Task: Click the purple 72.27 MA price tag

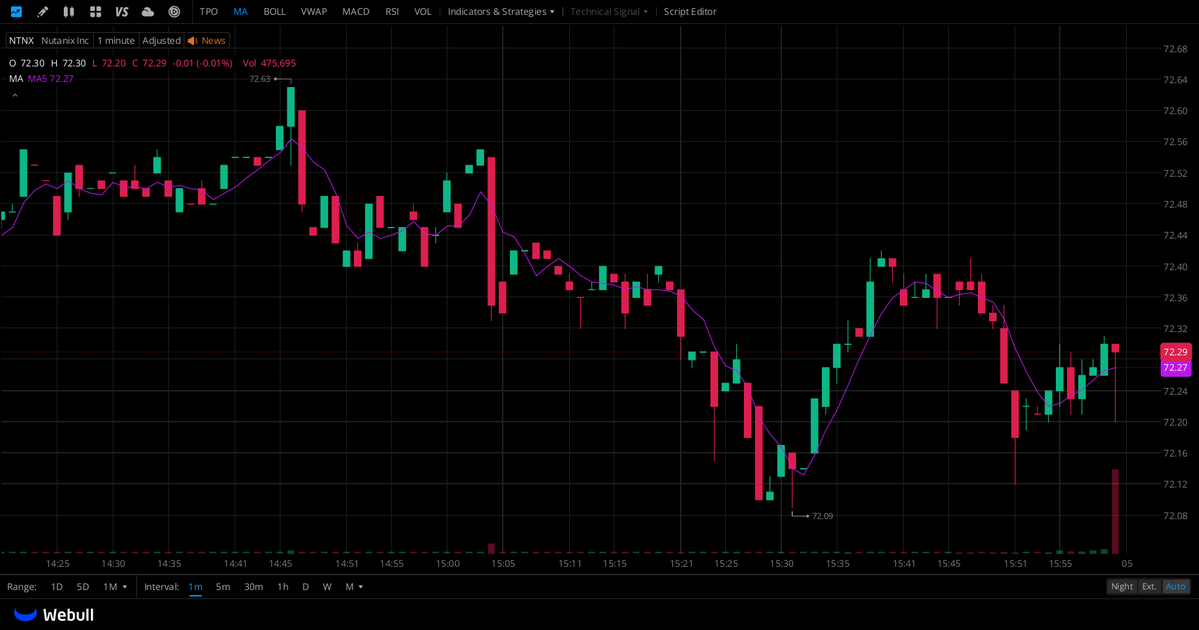Action: [1175, 368]
